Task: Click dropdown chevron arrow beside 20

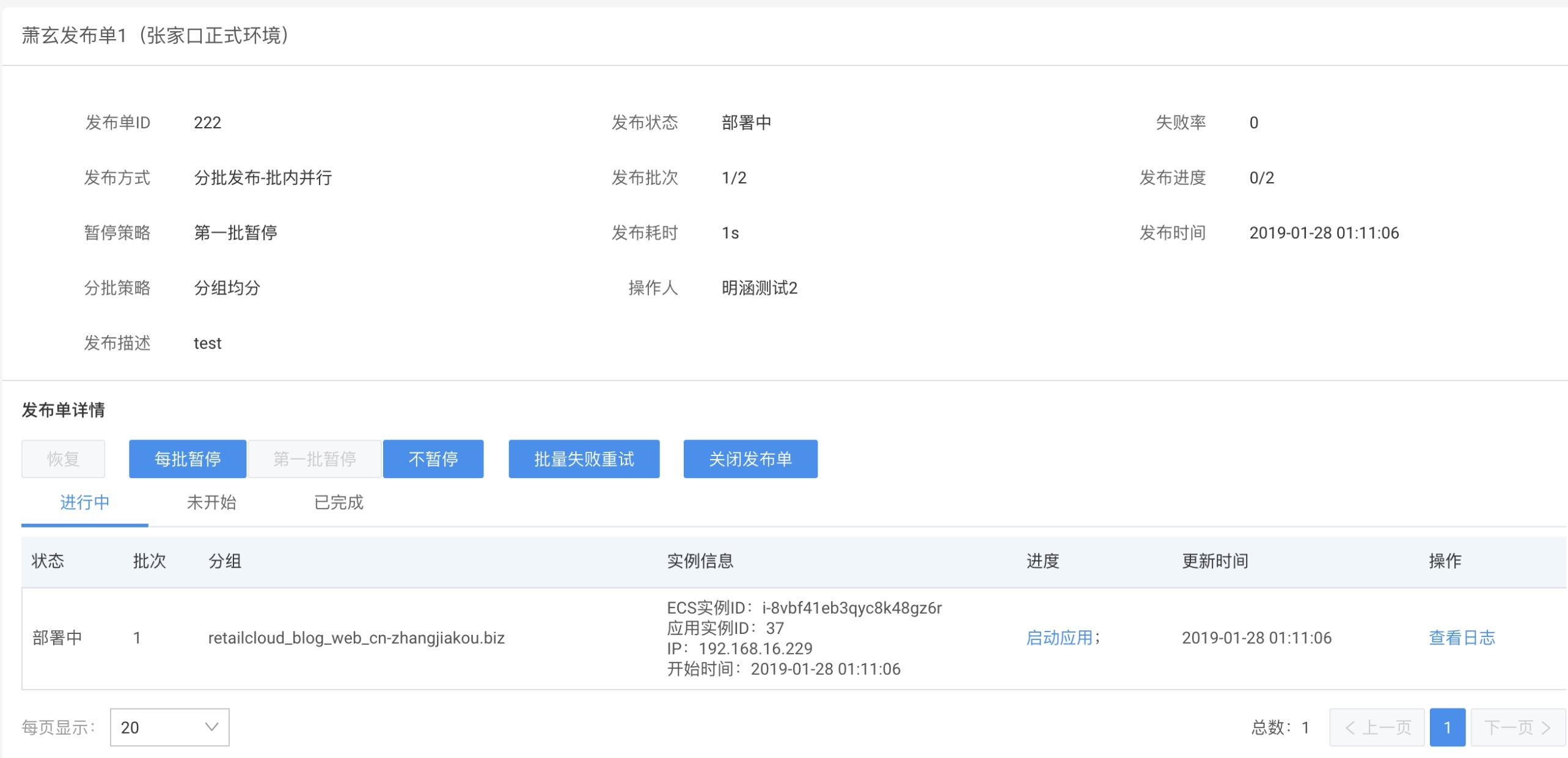Action: coord(211,727)
